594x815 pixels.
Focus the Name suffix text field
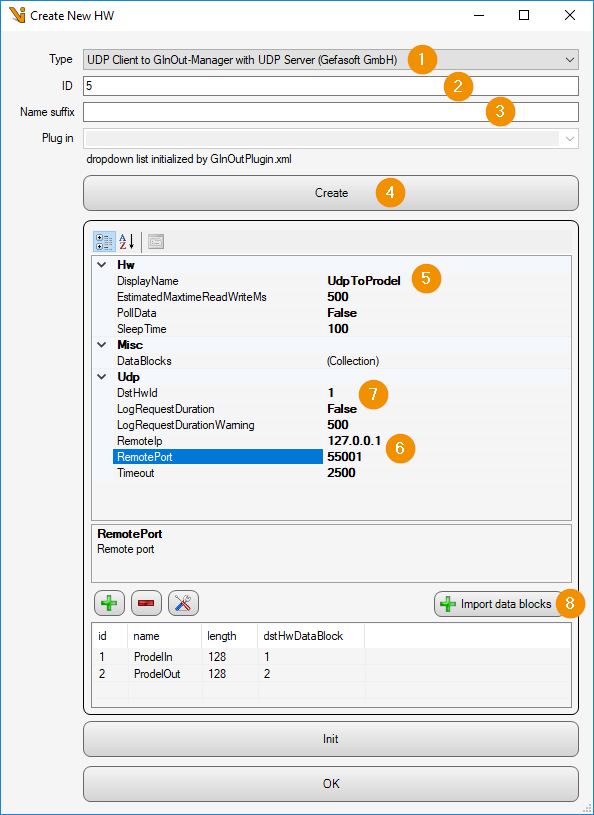331,112
